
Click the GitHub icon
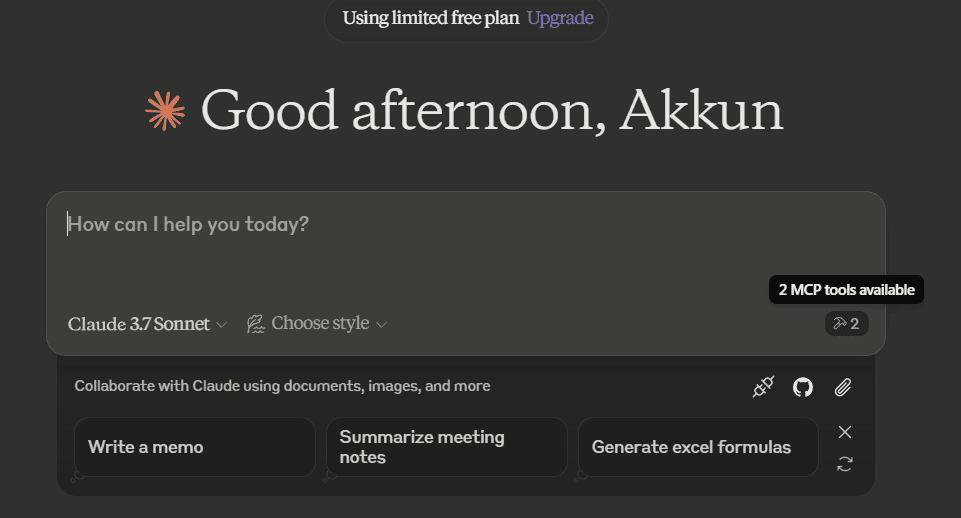(x=803, y=387)
